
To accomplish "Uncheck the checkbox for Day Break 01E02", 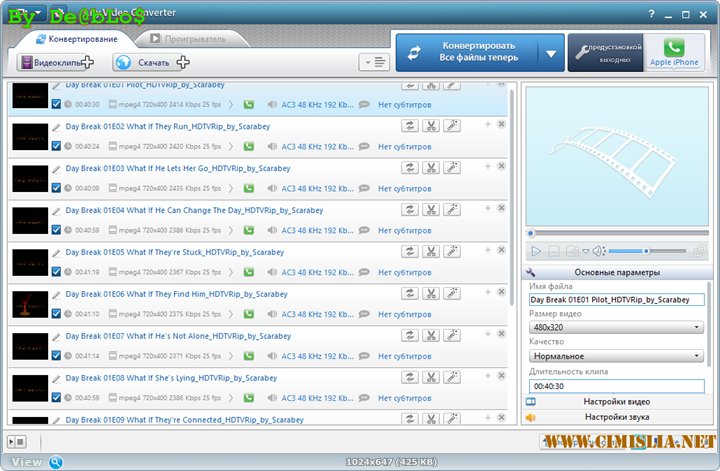I will click(56, 146).
